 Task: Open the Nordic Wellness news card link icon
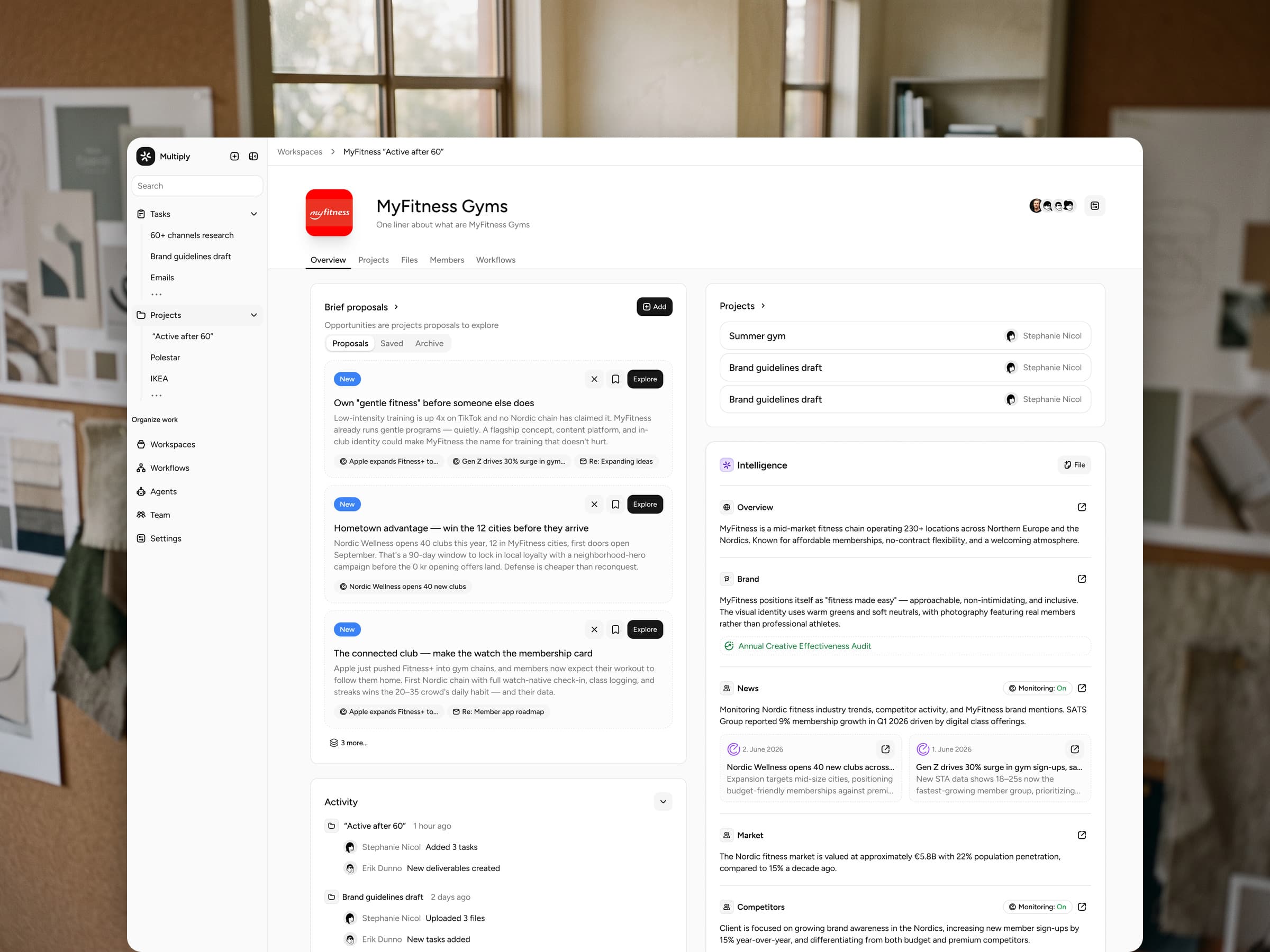point(885,749)
